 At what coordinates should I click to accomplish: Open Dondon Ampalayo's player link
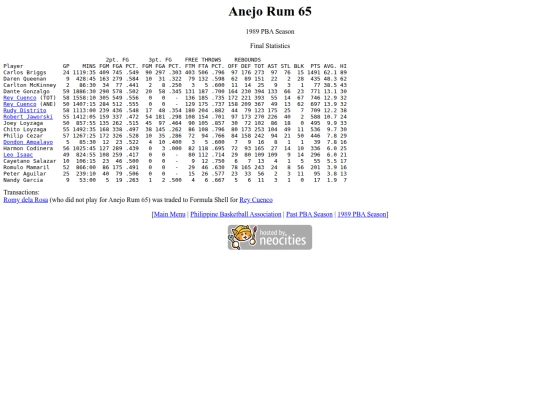click(28, 142)
